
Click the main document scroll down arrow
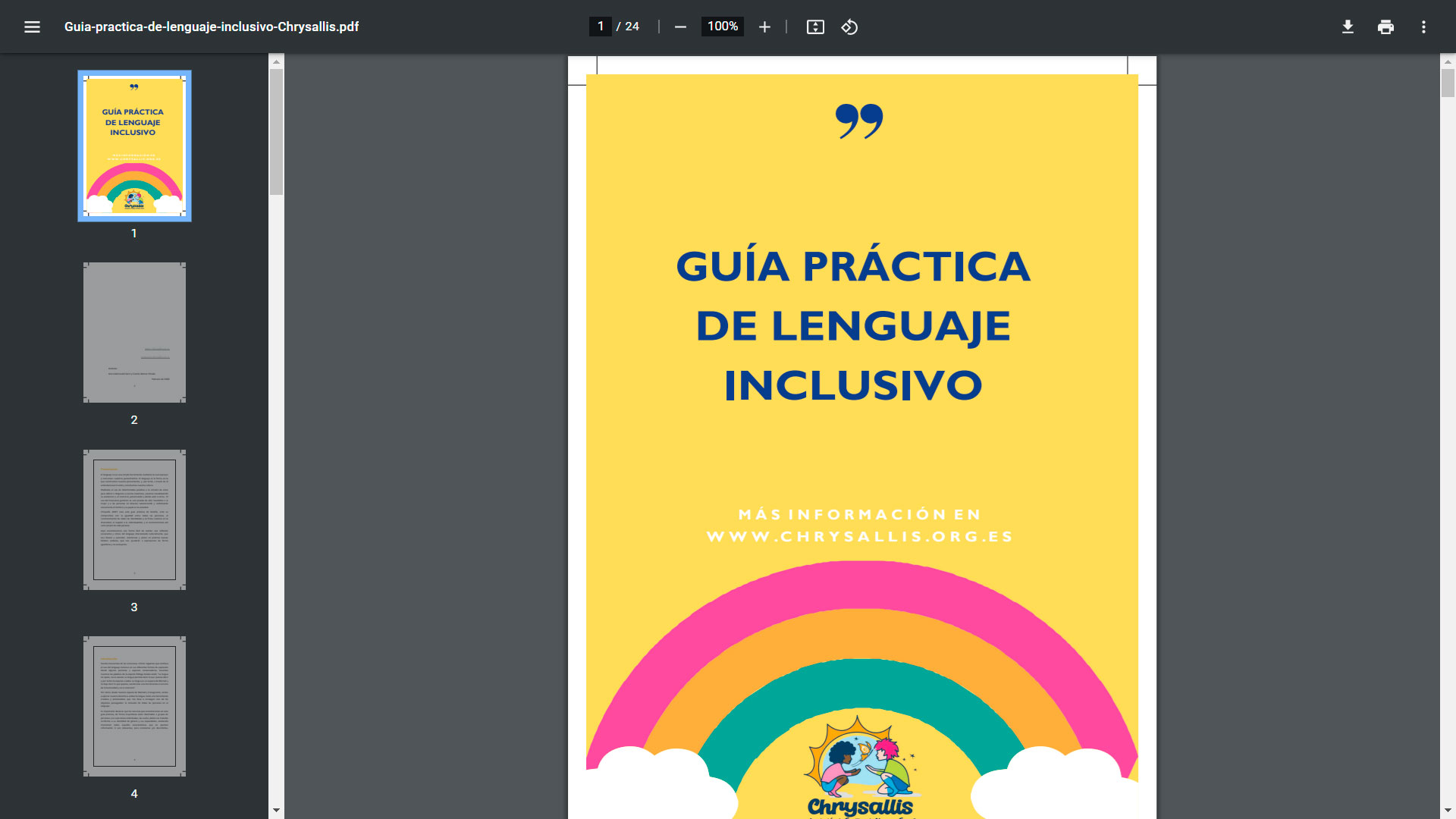1448,810
